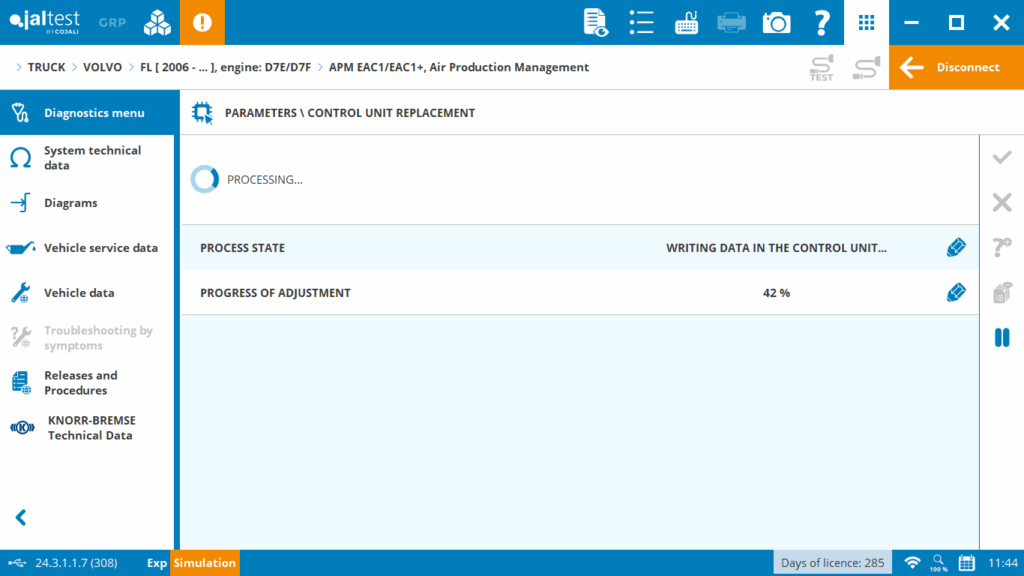Take a screenshot with camera icon

776,22
